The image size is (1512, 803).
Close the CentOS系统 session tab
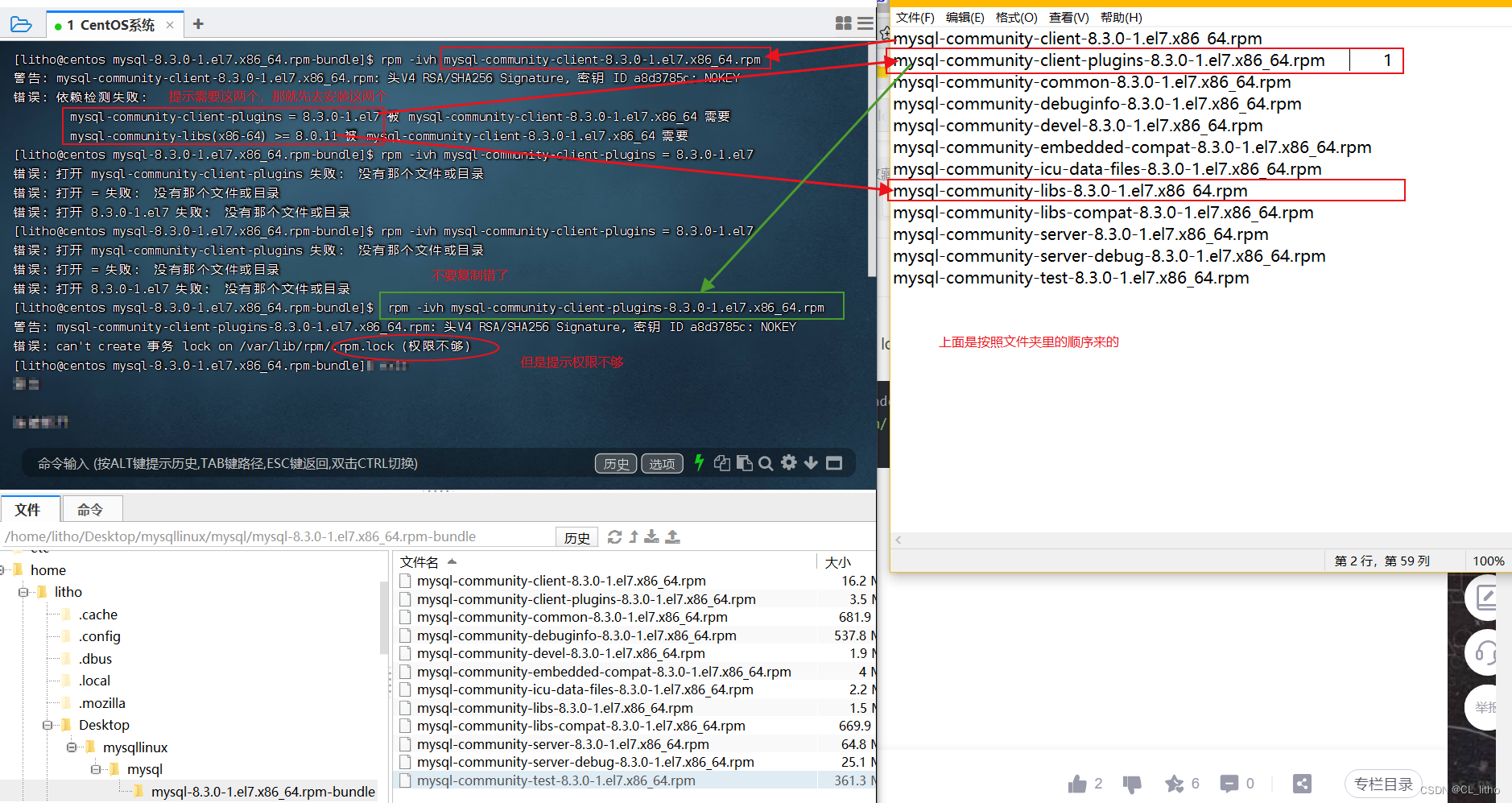170,25
